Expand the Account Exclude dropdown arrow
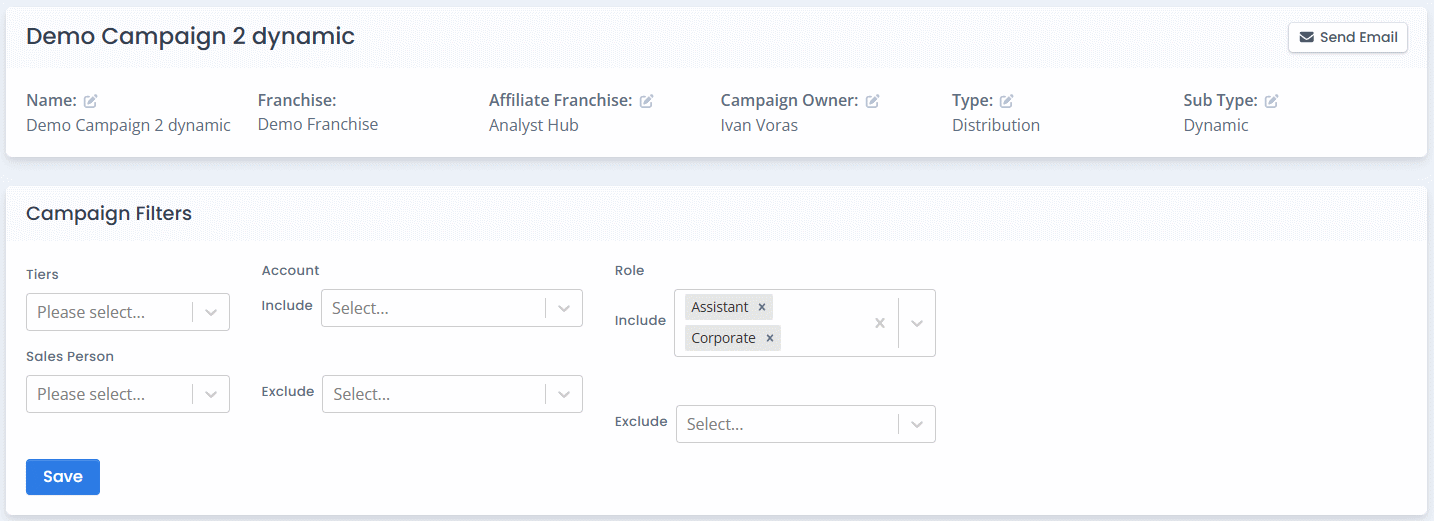 (x=564, y=395)
